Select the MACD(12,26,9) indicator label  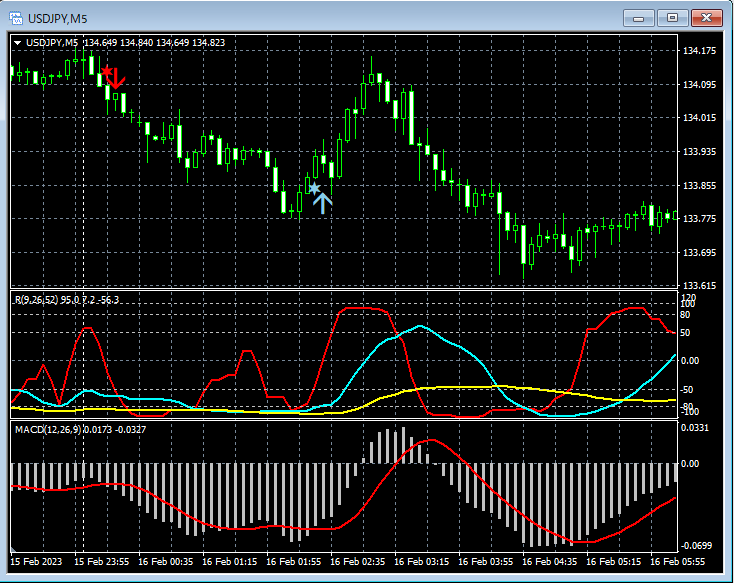(49, 429)
